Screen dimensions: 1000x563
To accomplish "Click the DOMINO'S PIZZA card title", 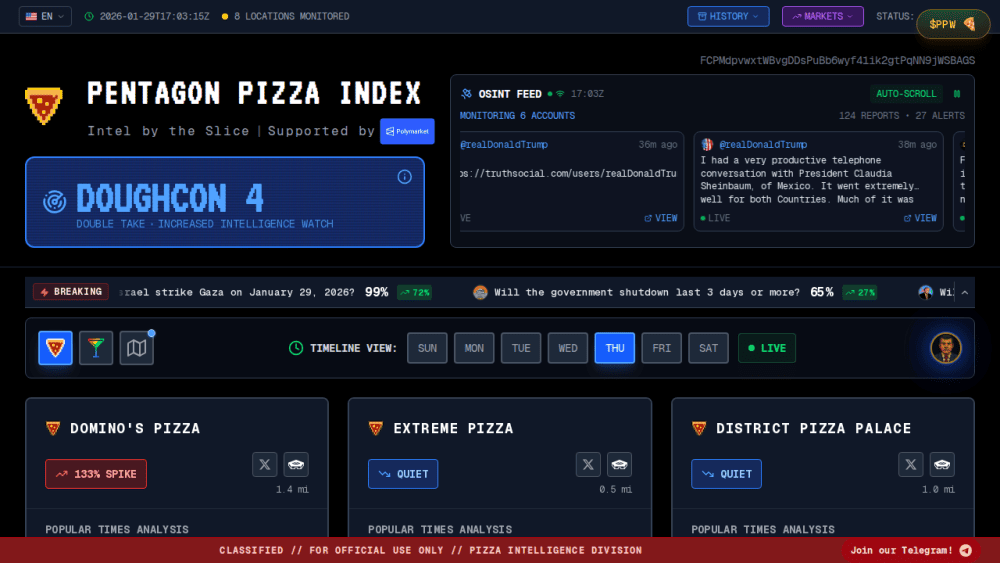I will click(x=135, y=428).
